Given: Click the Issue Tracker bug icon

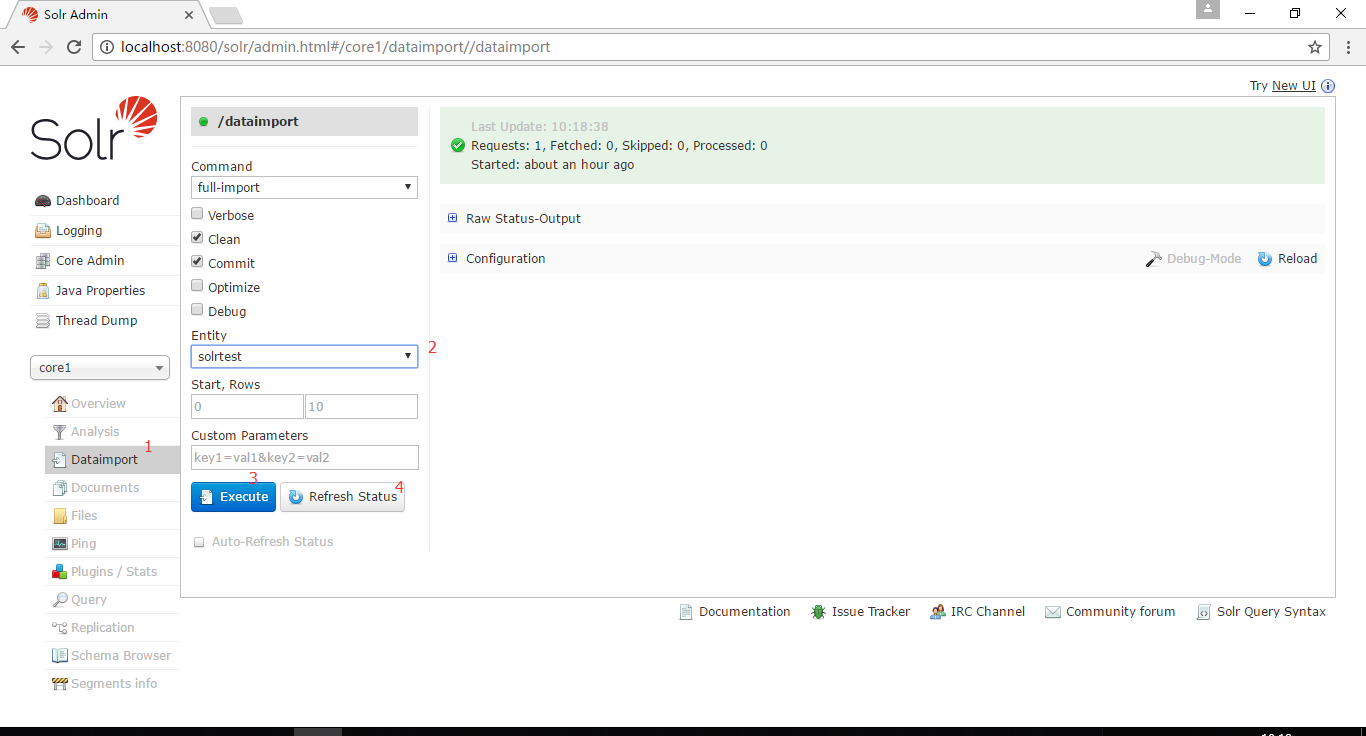Looking at the screenshot, I should click(819, 612).
